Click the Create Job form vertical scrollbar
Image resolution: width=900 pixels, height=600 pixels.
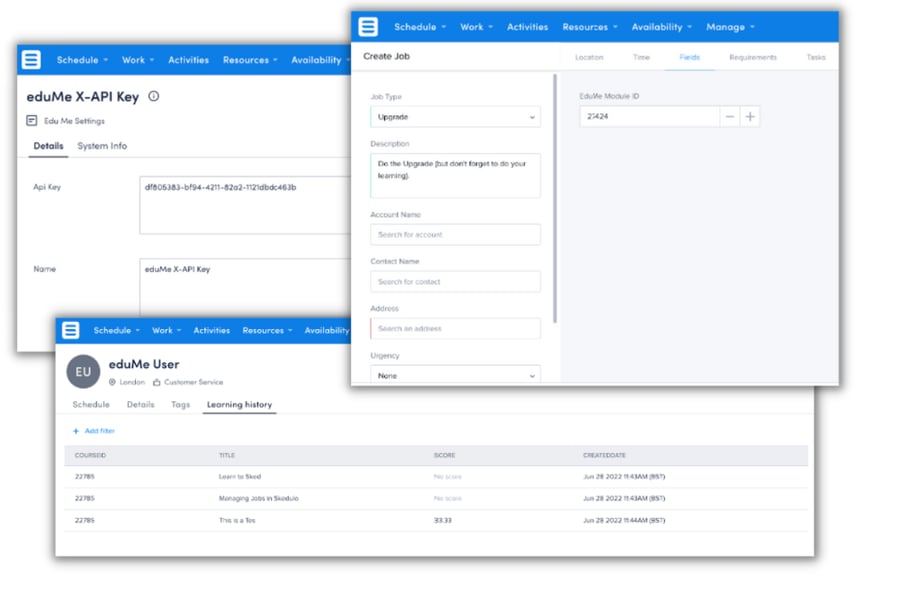[554, 198]
